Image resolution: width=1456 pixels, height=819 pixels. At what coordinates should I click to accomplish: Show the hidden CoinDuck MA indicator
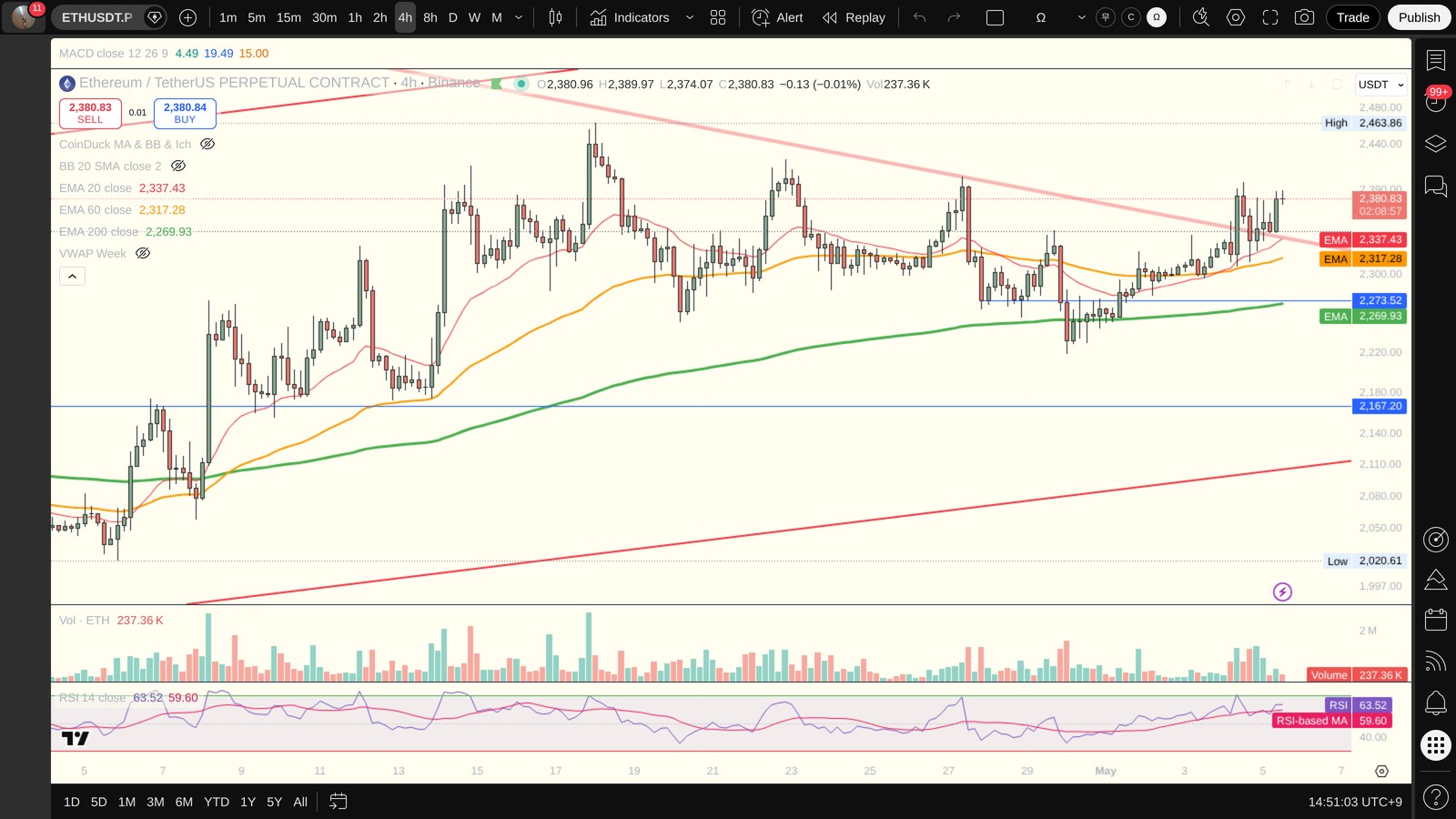pyautogui.click(x=207, y=144)
